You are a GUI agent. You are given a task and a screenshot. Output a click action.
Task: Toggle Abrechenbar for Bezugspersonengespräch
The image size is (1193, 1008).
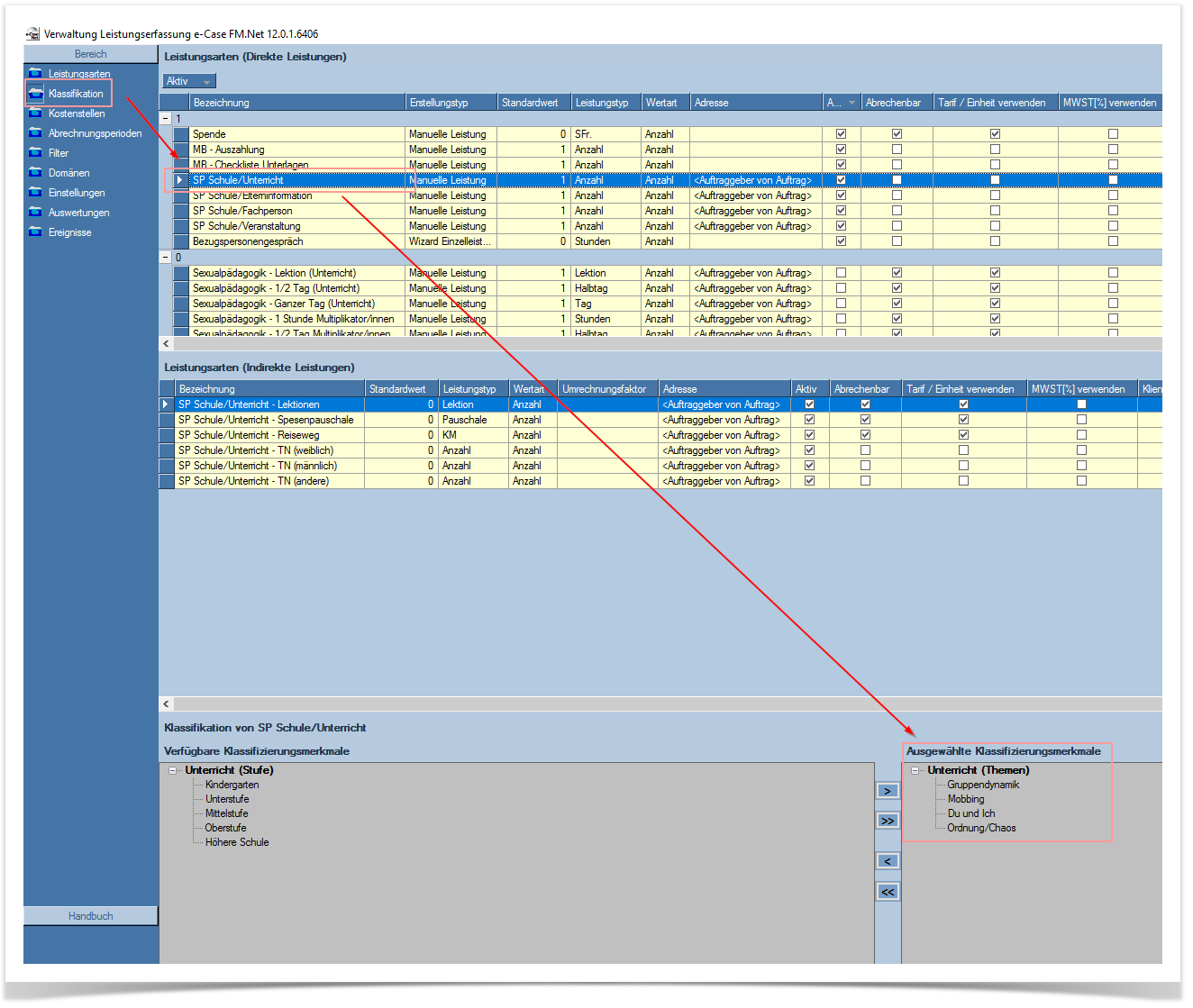pos(897,241)
